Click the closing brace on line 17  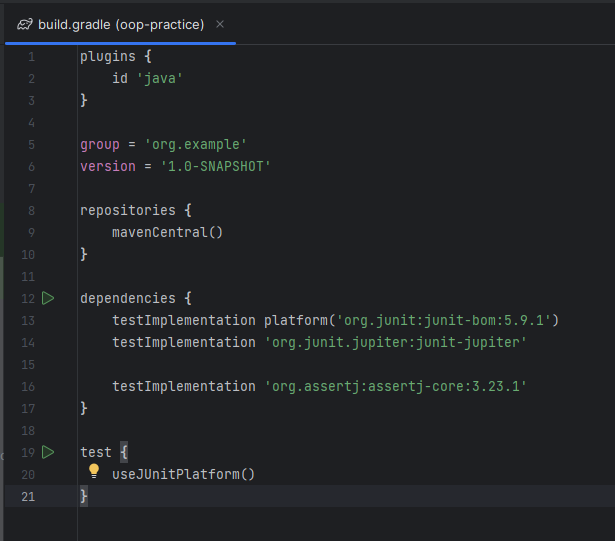84,408
